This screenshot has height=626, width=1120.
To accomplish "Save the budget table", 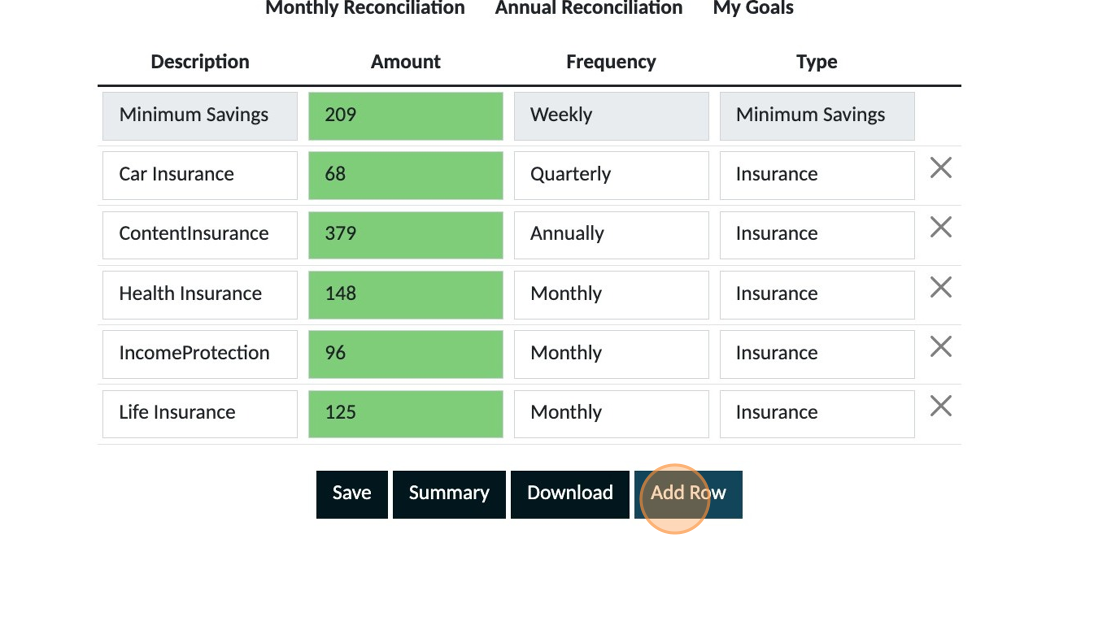I will pos(352,495).
